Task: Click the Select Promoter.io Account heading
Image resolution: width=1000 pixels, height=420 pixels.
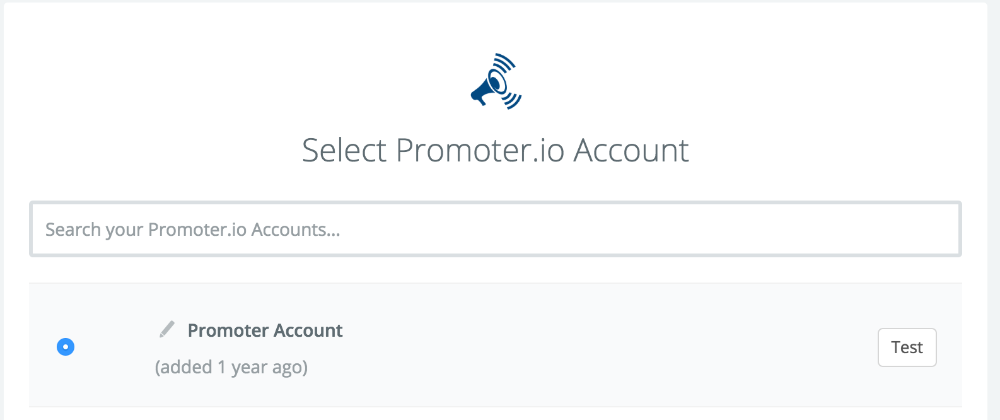Action: click(496, 150)
